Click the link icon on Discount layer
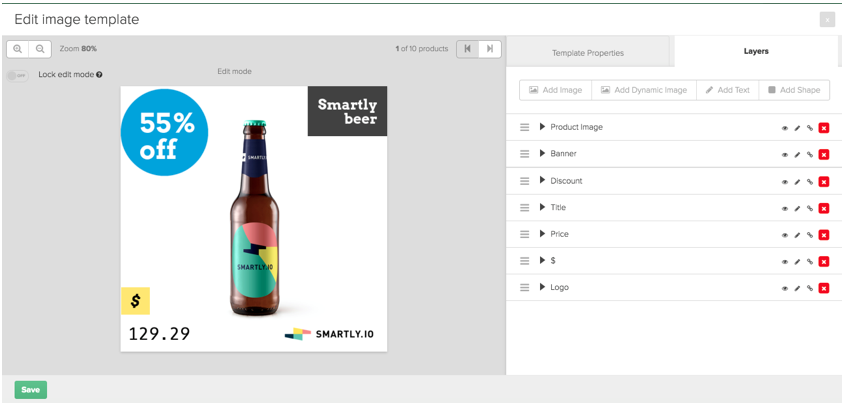Image resolution: width=845 pixels, height=403 pixels. click(809, 182)
